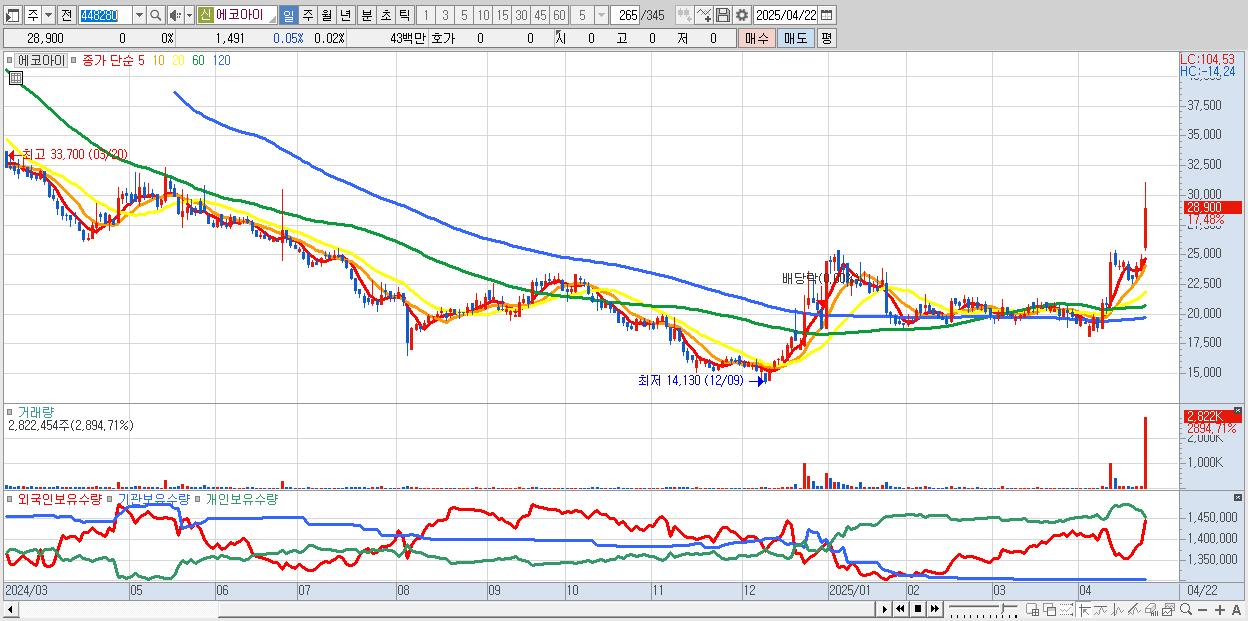The width and height of the screenshot is (1248, 621).
Task: Click the play forward button at bottom
Action: point(884,609)
